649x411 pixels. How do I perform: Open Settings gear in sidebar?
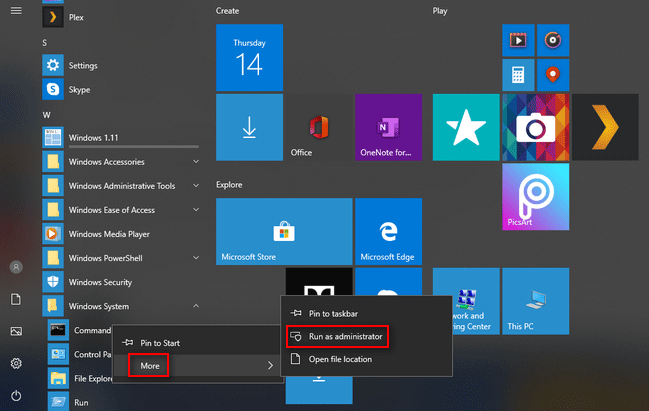click(16, 363)
